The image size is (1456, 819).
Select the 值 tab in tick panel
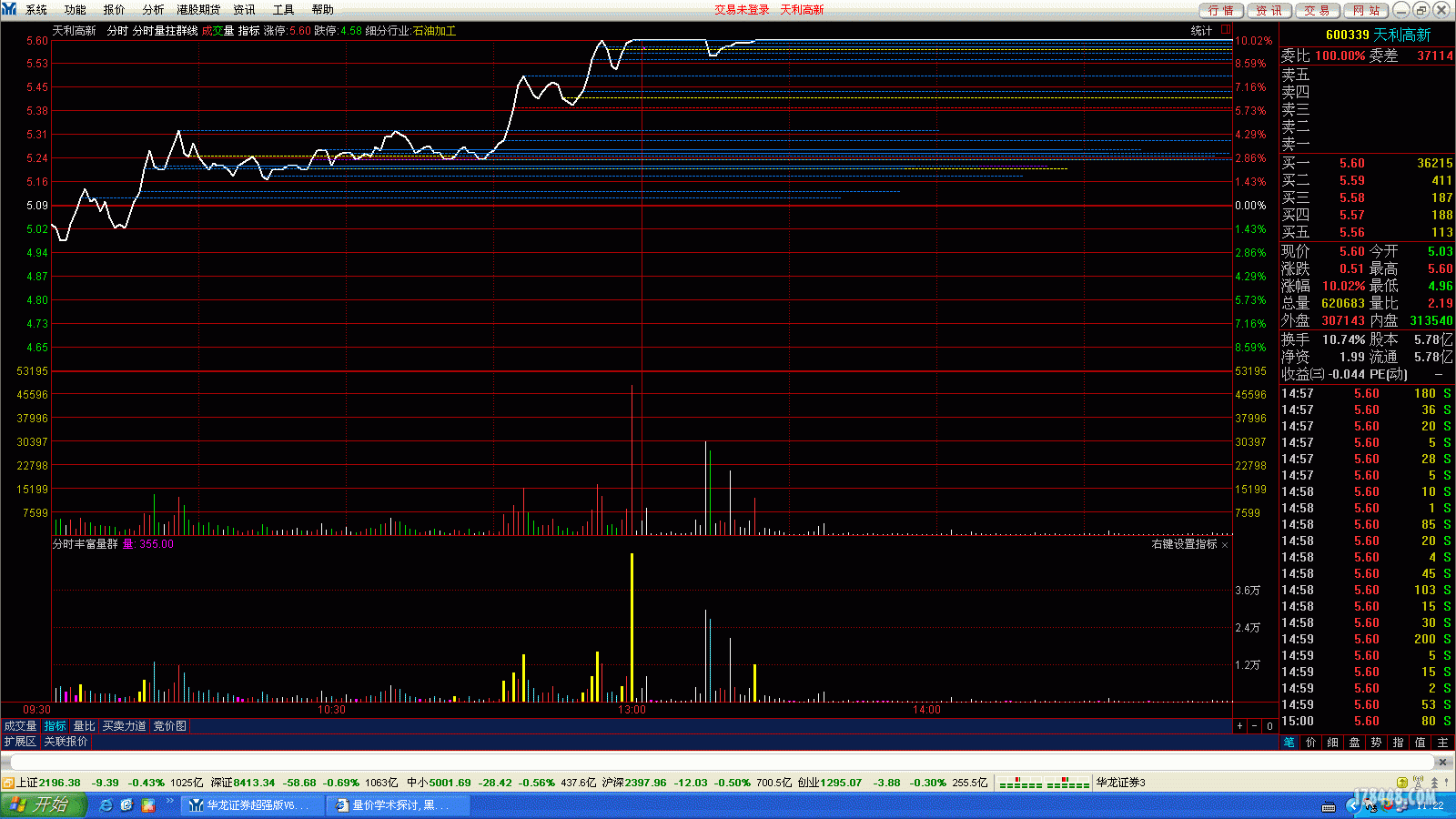tap(1421, 743)
